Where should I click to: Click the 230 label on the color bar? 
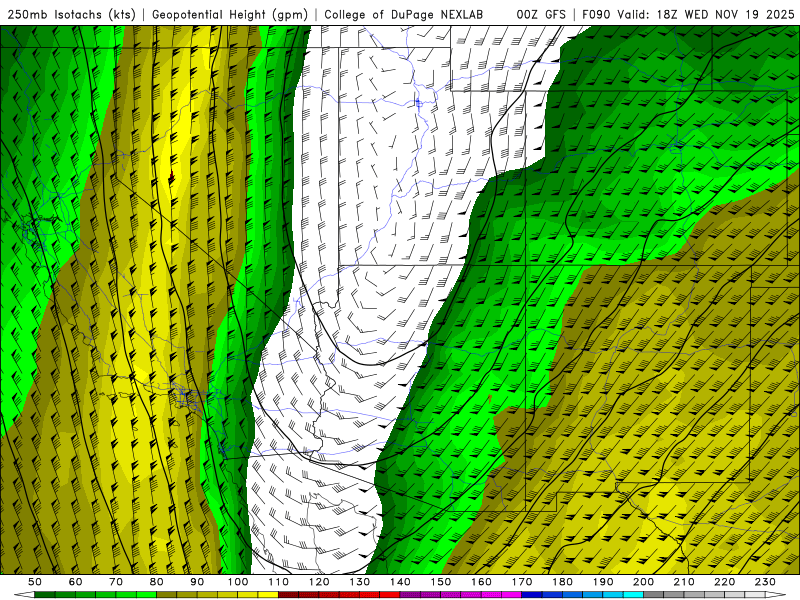765,582
